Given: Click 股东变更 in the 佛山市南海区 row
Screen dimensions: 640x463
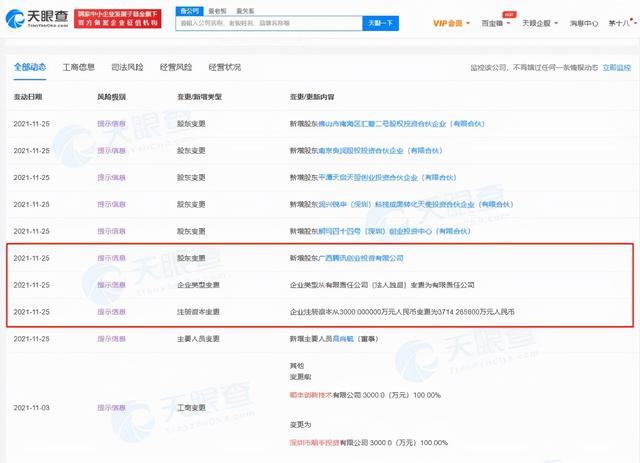Looking at the screenshot, I should click(191, 124).
